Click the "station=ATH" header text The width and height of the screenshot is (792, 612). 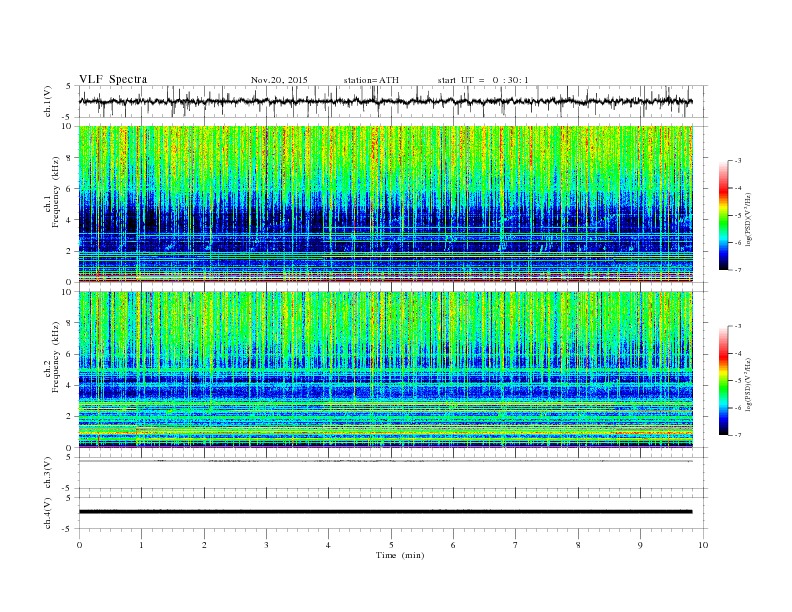pyautogui.click(x=371, y=80)
